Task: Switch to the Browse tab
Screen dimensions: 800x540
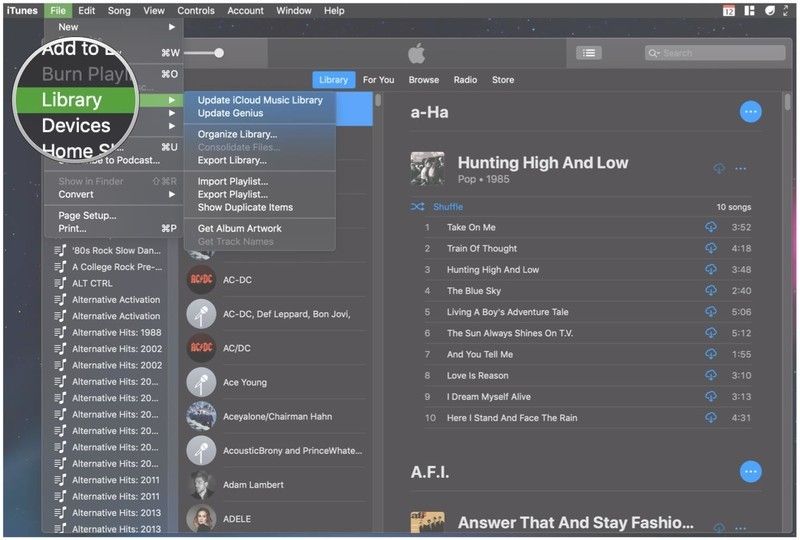Action: pyautogui.click(x=423, y=80)
